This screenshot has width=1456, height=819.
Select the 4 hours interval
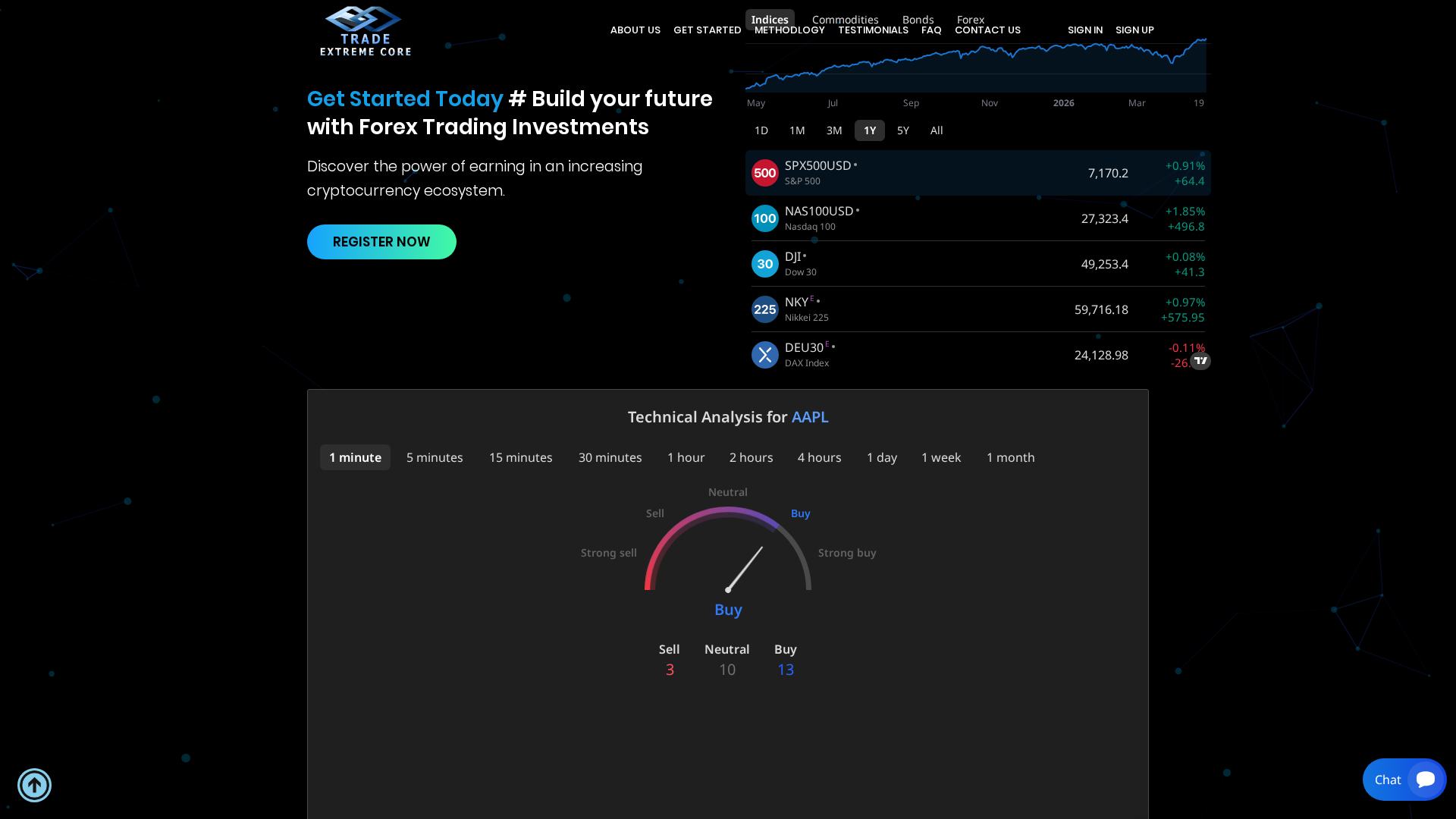click(x=820, y=457)
